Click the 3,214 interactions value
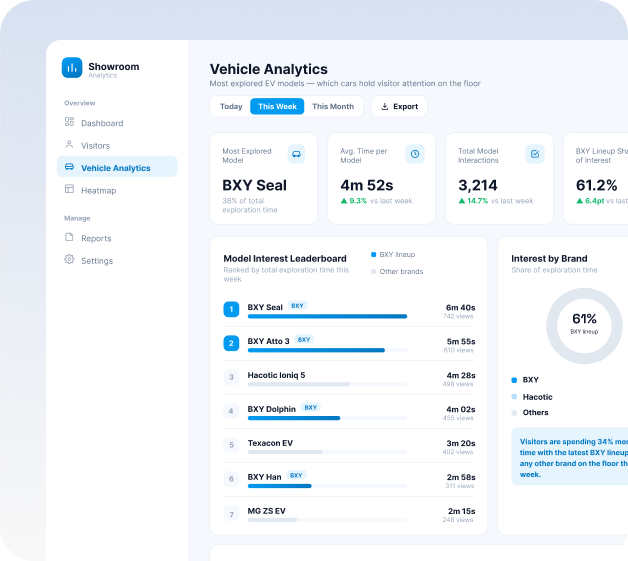The height and width of the screenshot is (561, 628). (x=478, y=185)
